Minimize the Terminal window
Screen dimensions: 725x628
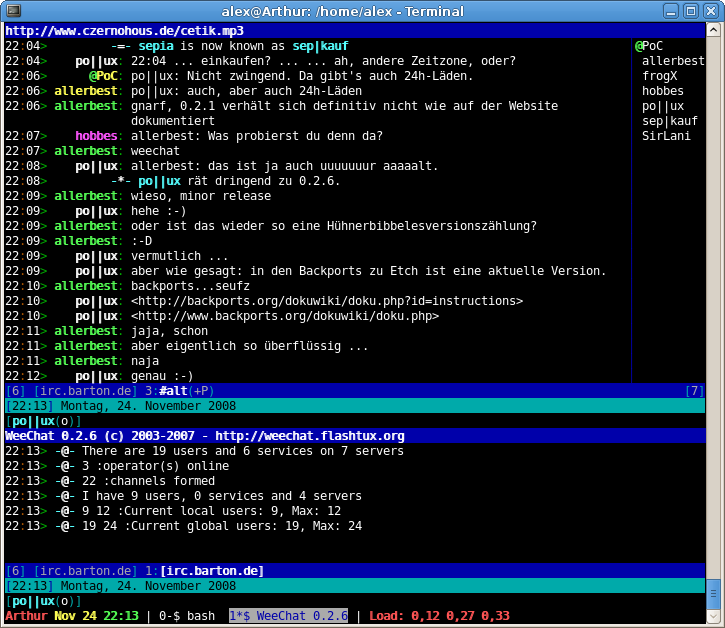point(670,11)
